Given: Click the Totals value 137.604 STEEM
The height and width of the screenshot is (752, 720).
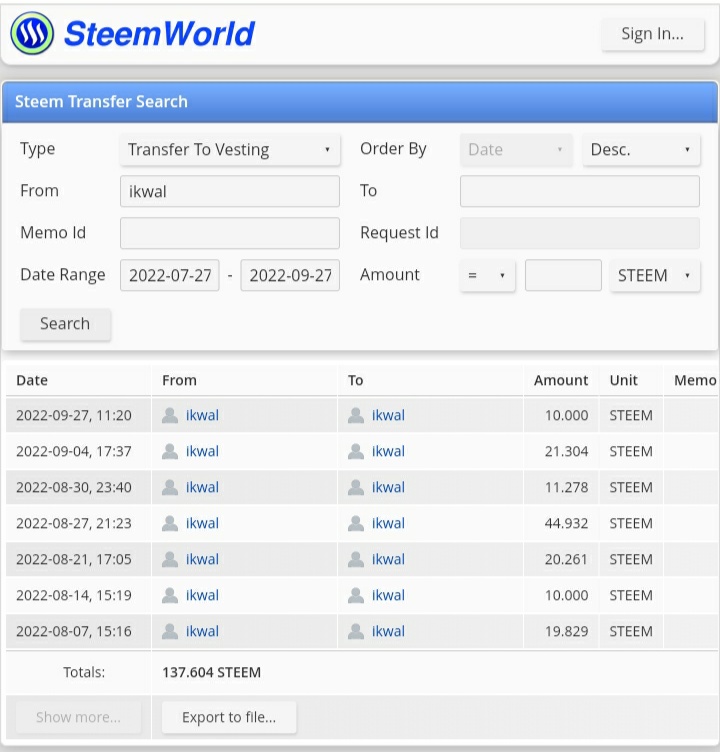Looking at the screenshot, I should pyautogui.click(x=212, y=672).
